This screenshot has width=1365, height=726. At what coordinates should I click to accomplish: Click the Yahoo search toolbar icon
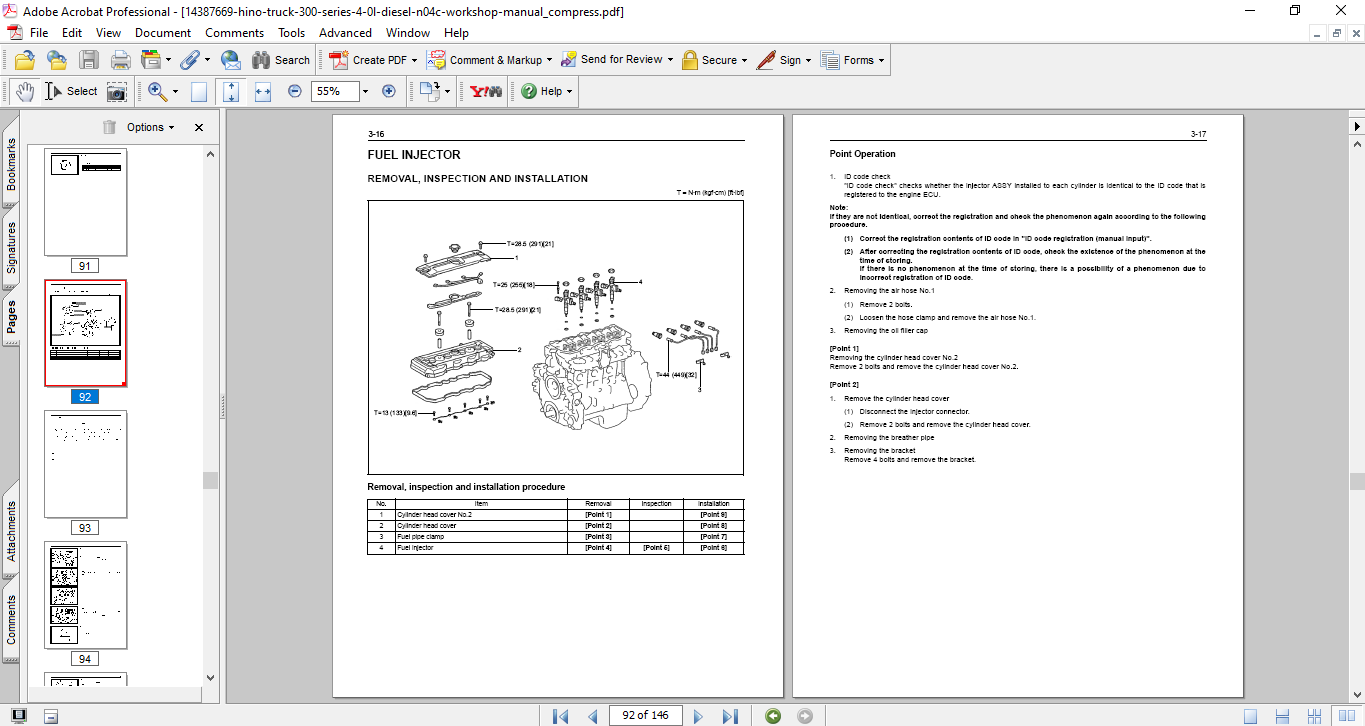(x=486, y=91)
